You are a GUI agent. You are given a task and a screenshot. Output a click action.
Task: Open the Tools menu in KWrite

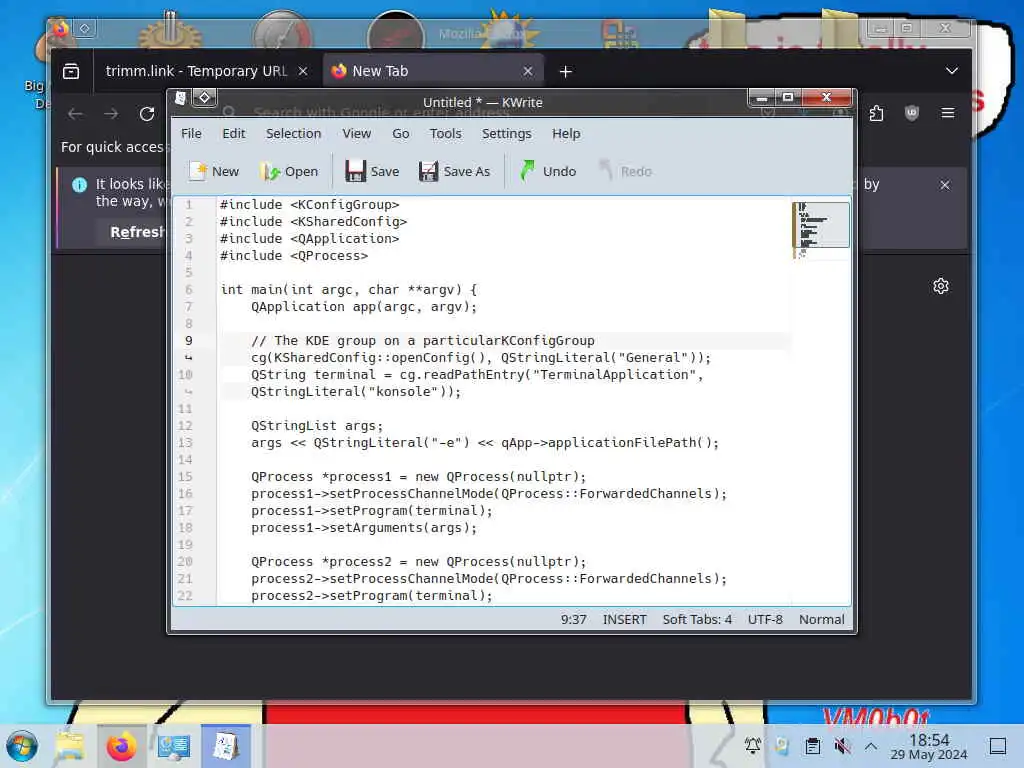[445, 133]
